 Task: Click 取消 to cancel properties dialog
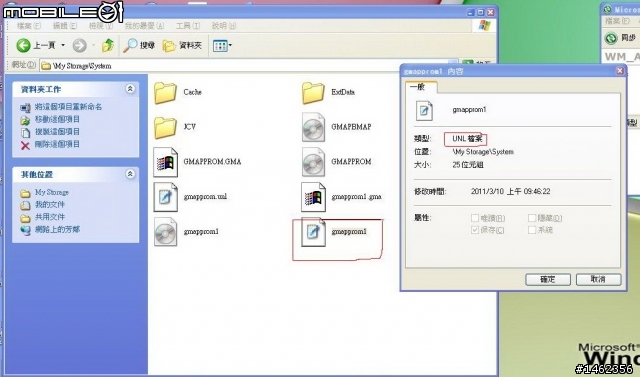click(x=598, y=279)
